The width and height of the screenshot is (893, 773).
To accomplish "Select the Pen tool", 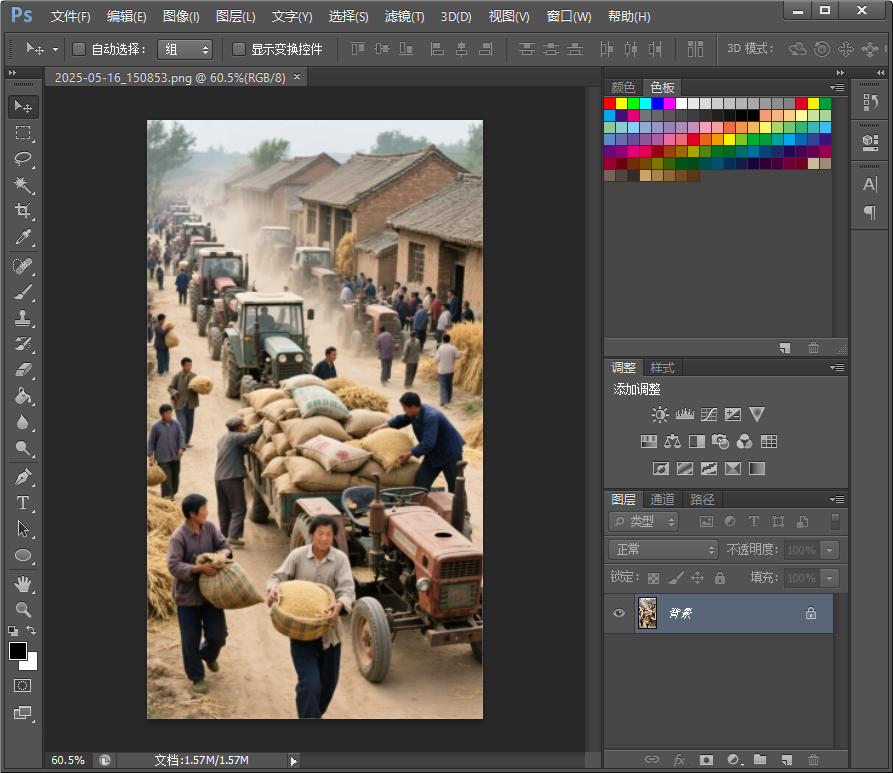I will click(23, 477).
